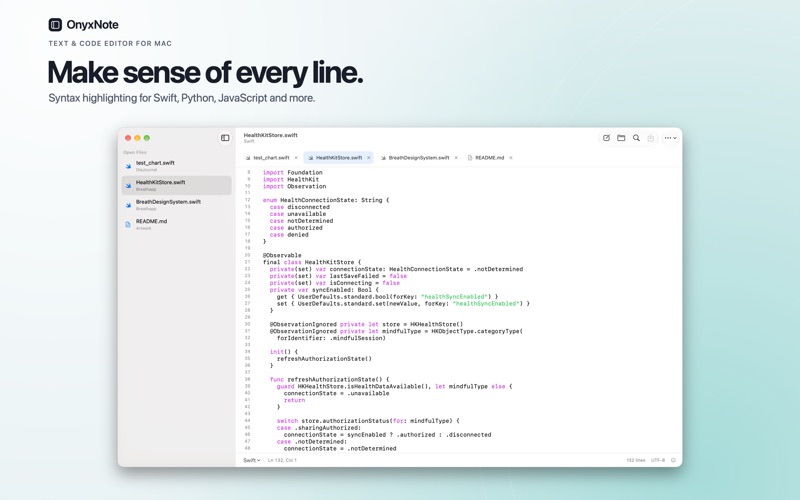Close the HealthKitStore.swift tab
This screenshot has width=800, height=500.
click(368, 158)
